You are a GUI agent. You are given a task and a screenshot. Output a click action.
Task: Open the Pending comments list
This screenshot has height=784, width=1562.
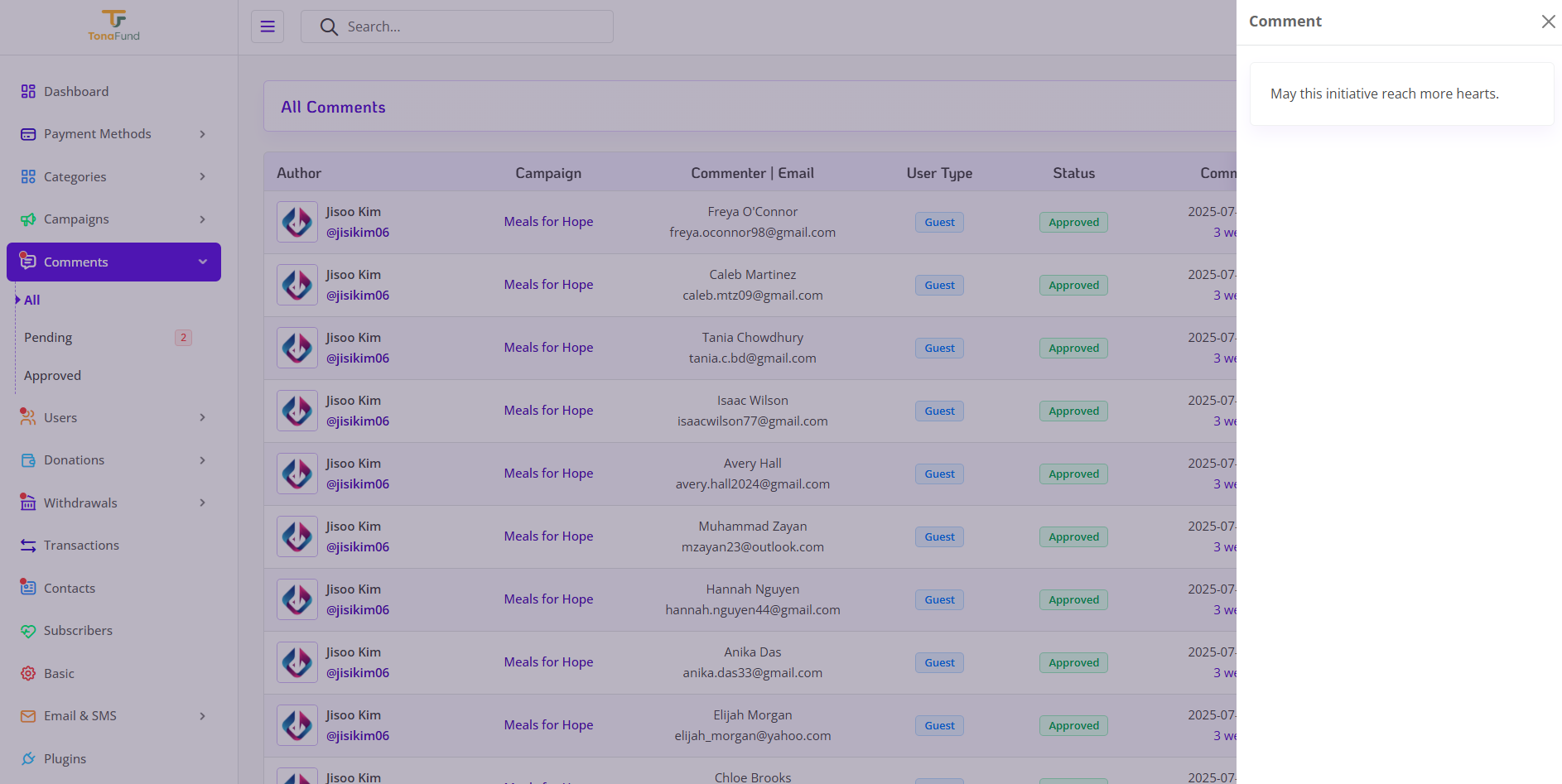[x=48, y=338]
